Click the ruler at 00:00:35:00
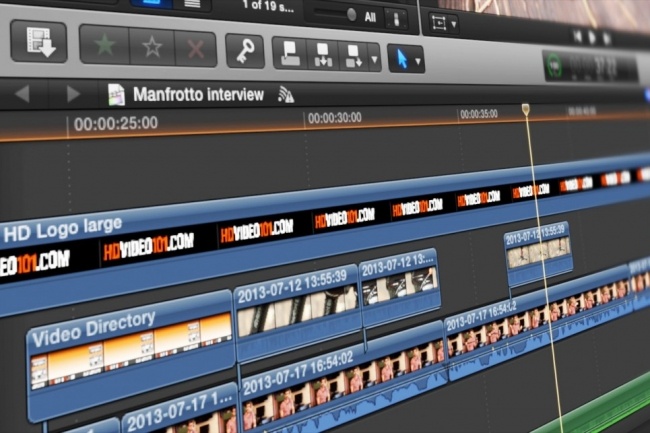This screenshot has width=650, height=433. coord(478,114)
